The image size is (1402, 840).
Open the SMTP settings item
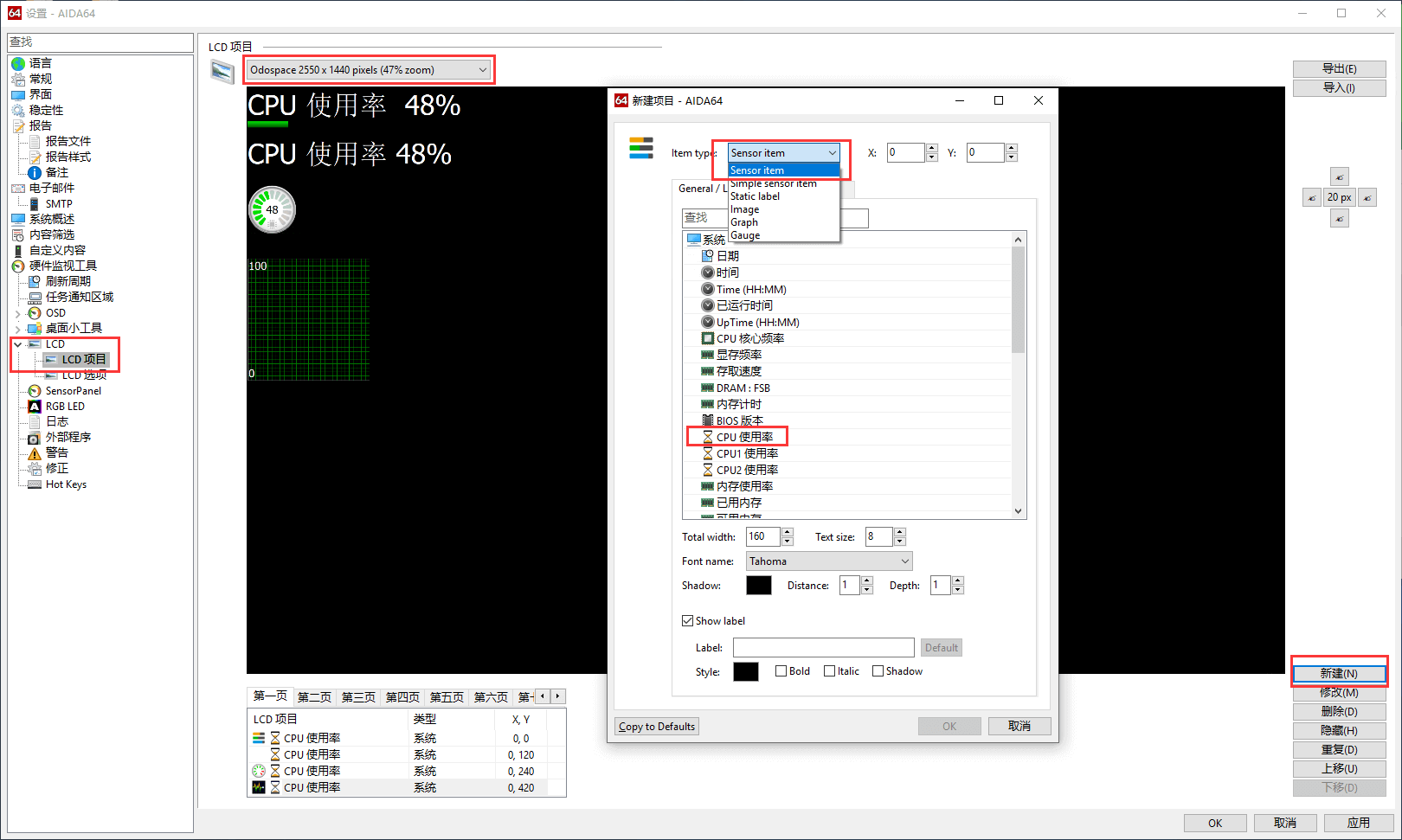[59, 204]
